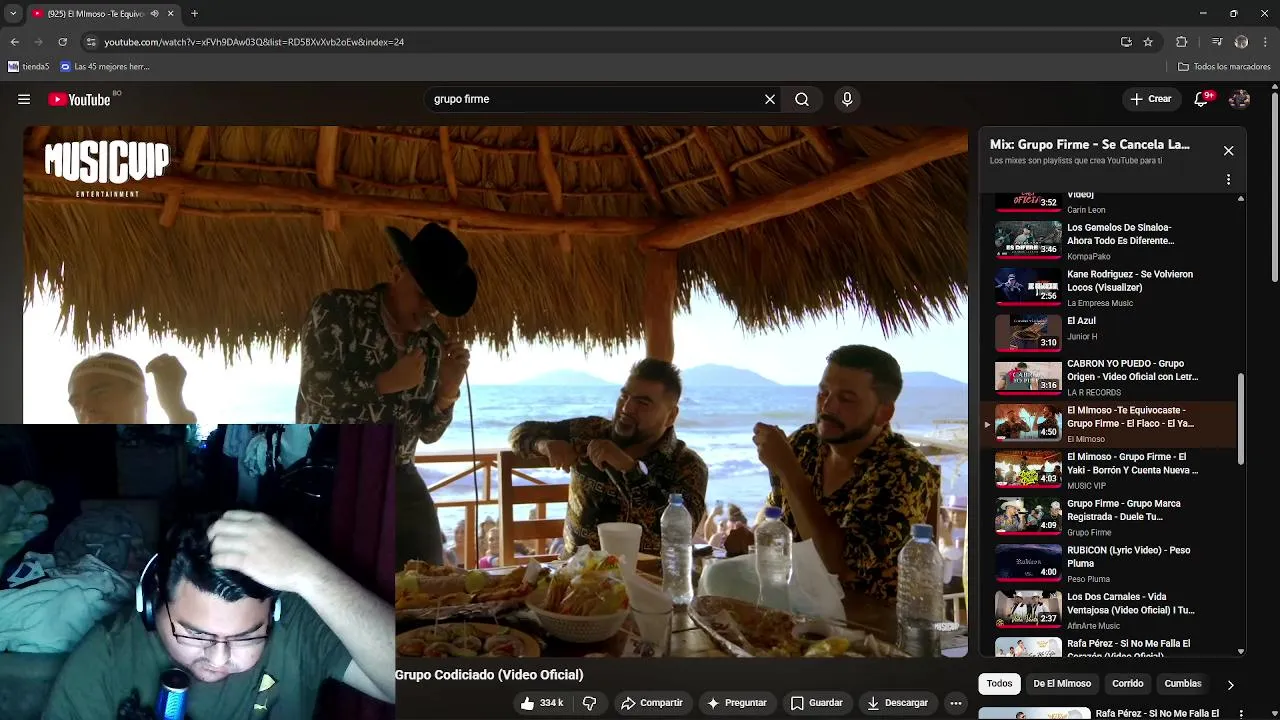1280x720 pixels.
Task: Start voice search with microphone icon
Action: [847, 99]
